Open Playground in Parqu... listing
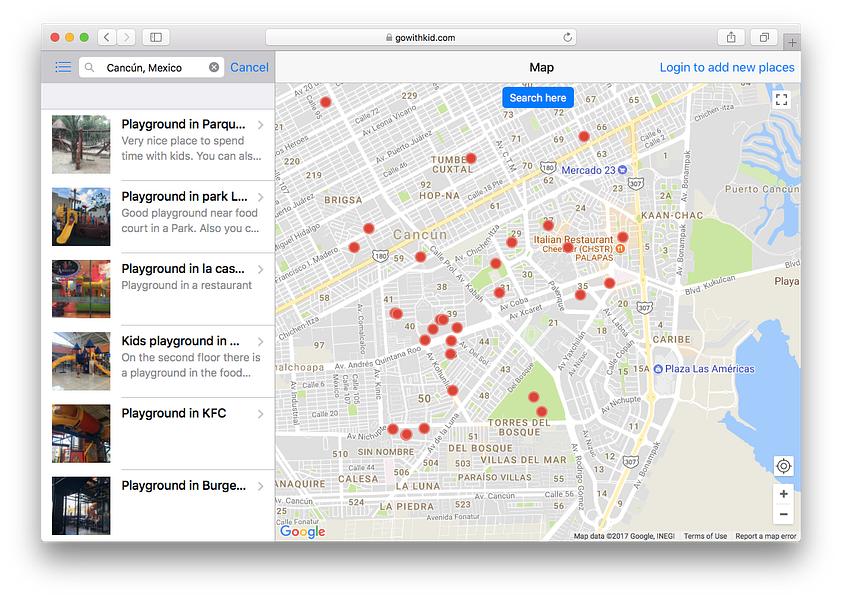The height and width of the screenshot is (600, 842). (158, 144)
